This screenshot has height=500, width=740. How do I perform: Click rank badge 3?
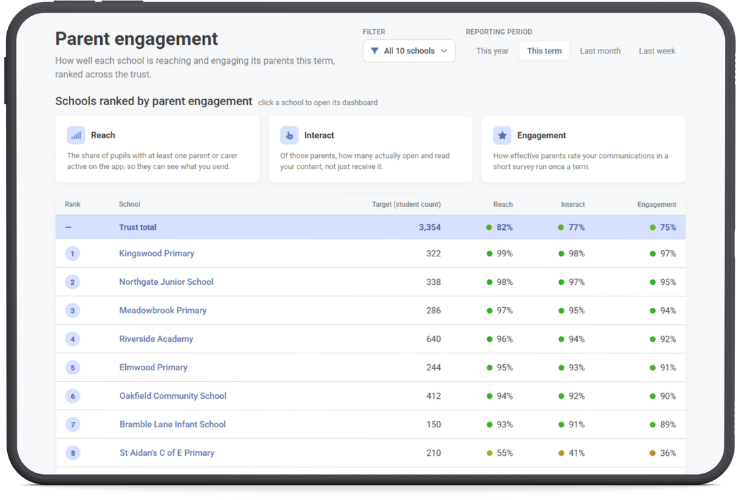click(x=73, y=310)
